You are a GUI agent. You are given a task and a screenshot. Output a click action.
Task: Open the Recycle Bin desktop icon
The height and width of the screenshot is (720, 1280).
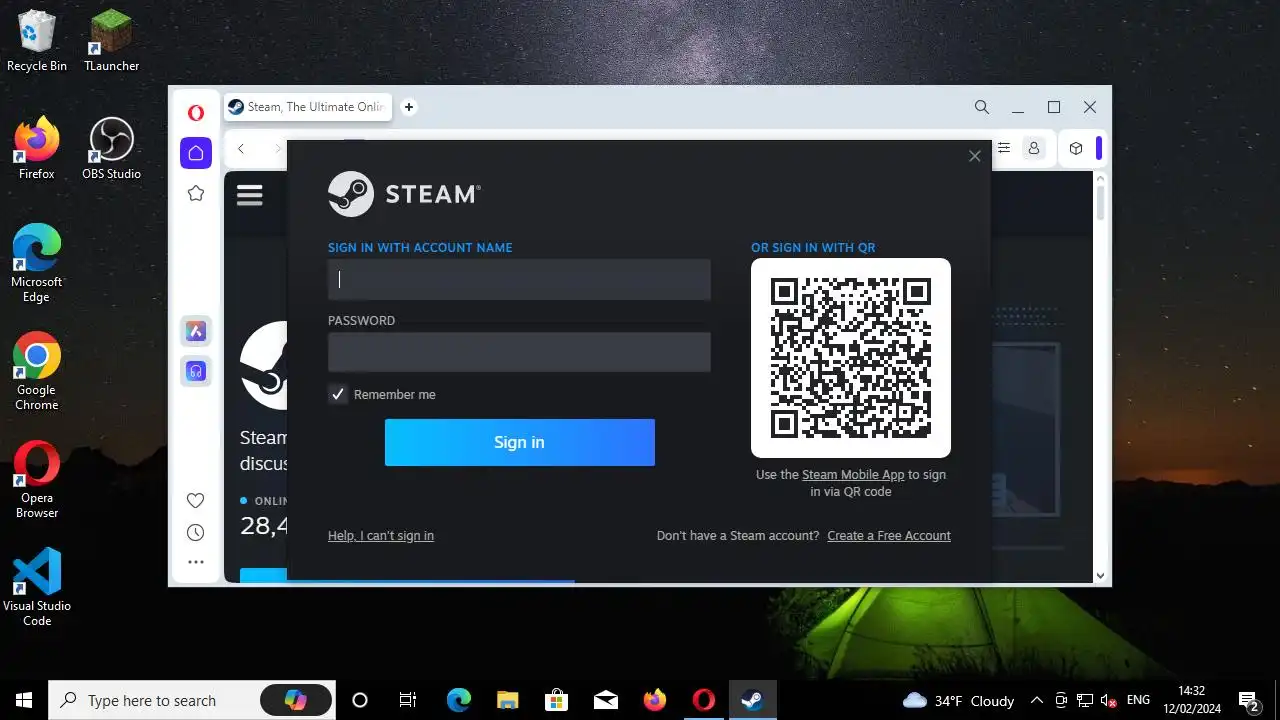coord(37,41)
